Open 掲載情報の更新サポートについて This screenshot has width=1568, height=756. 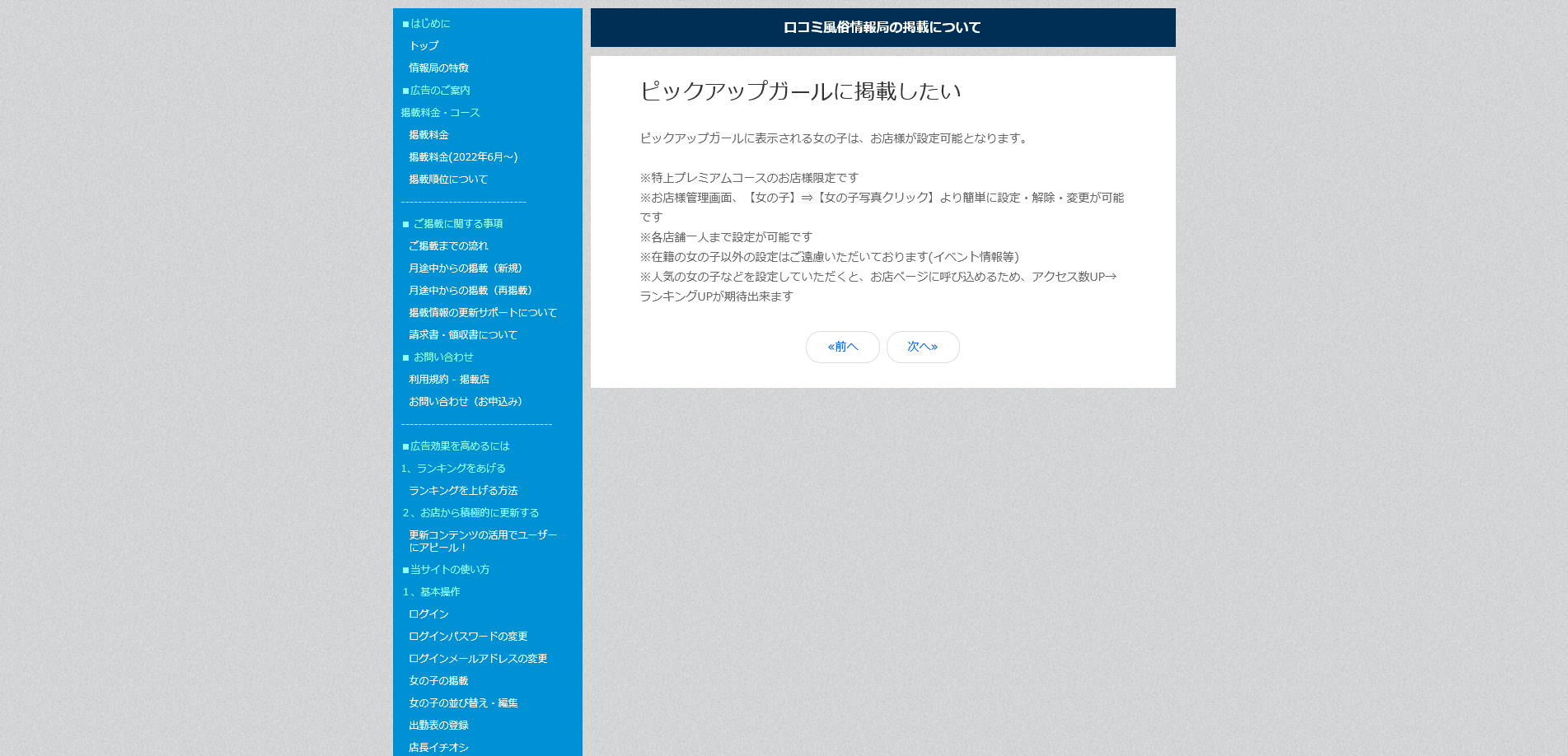tap(483, 313)
